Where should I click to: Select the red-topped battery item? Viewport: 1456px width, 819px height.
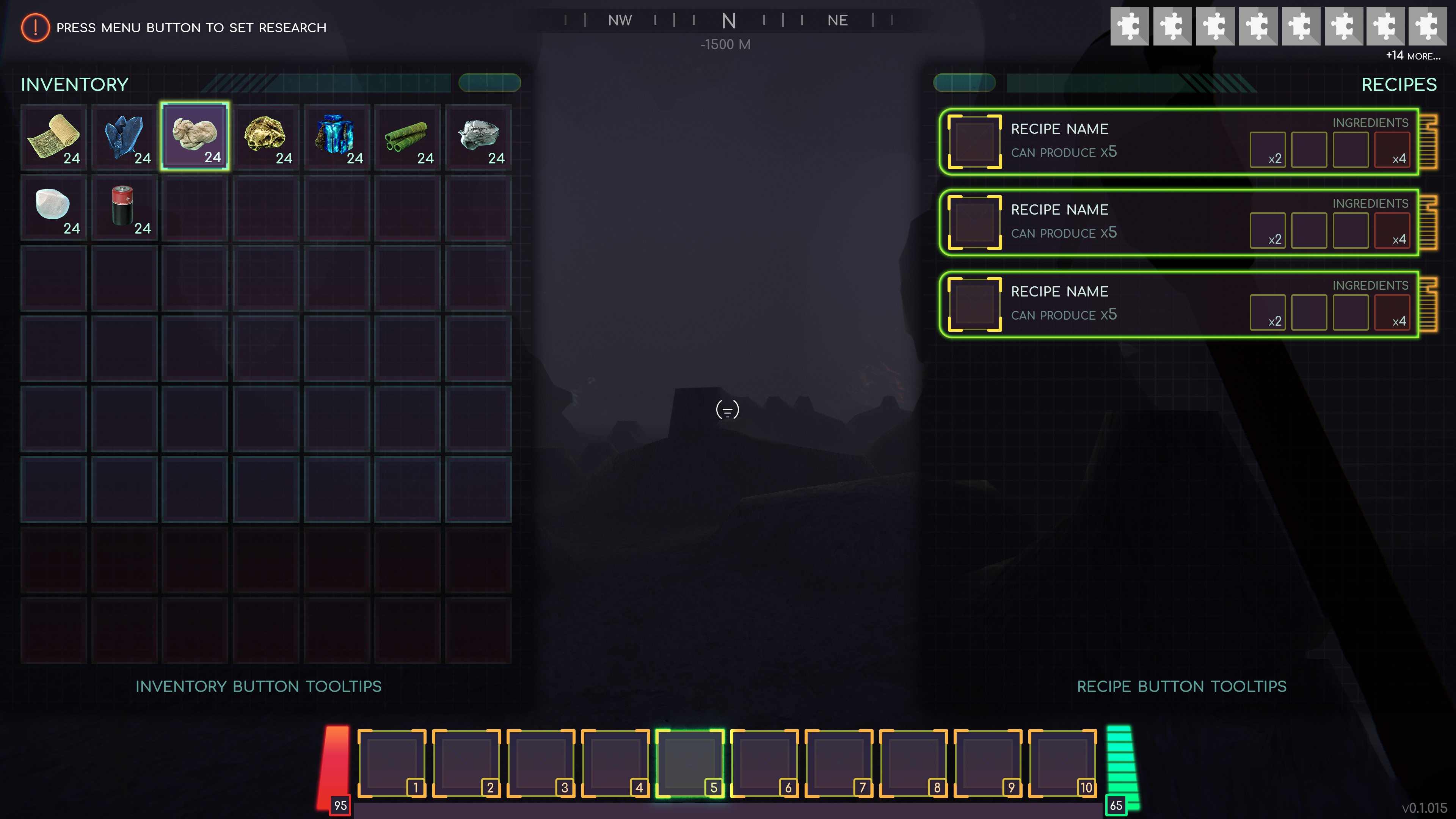125,207
